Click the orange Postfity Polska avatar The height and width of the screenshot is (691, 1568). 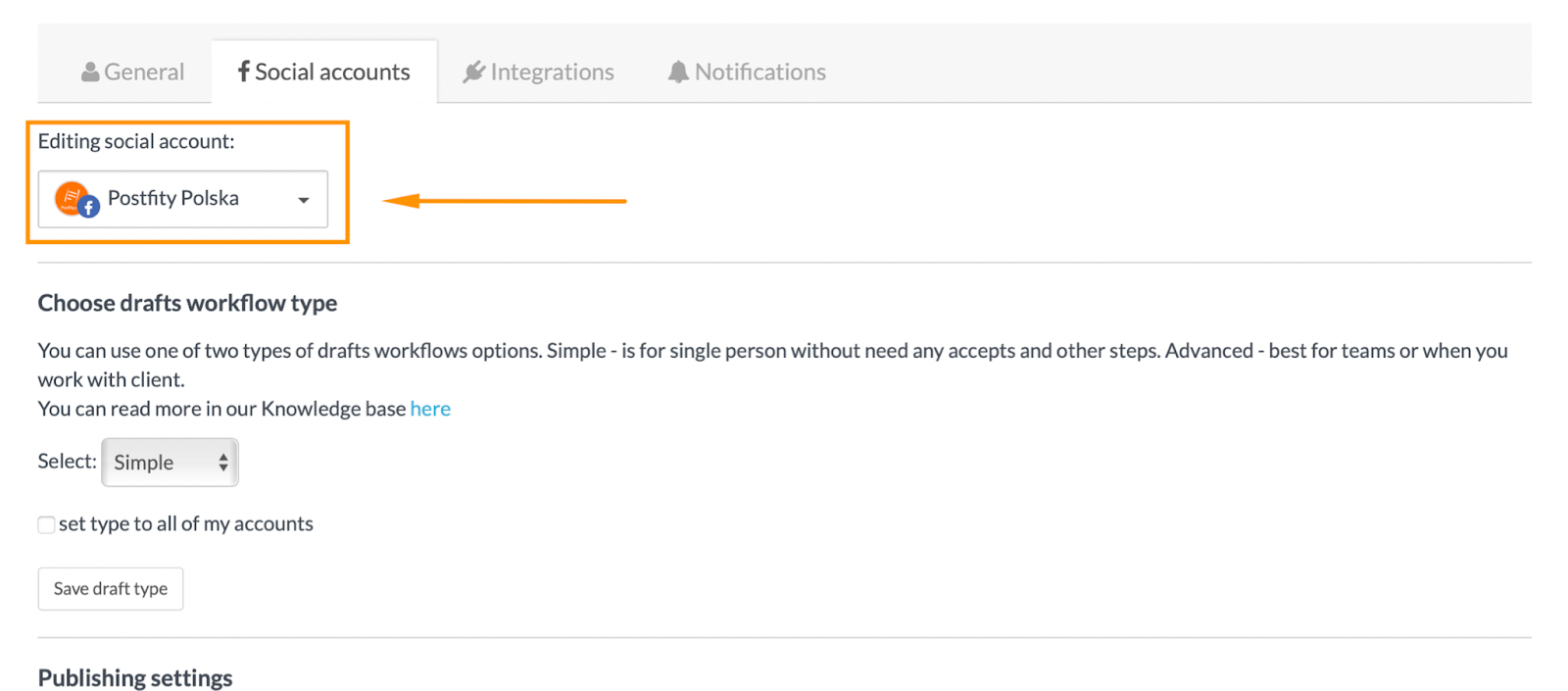71,196
